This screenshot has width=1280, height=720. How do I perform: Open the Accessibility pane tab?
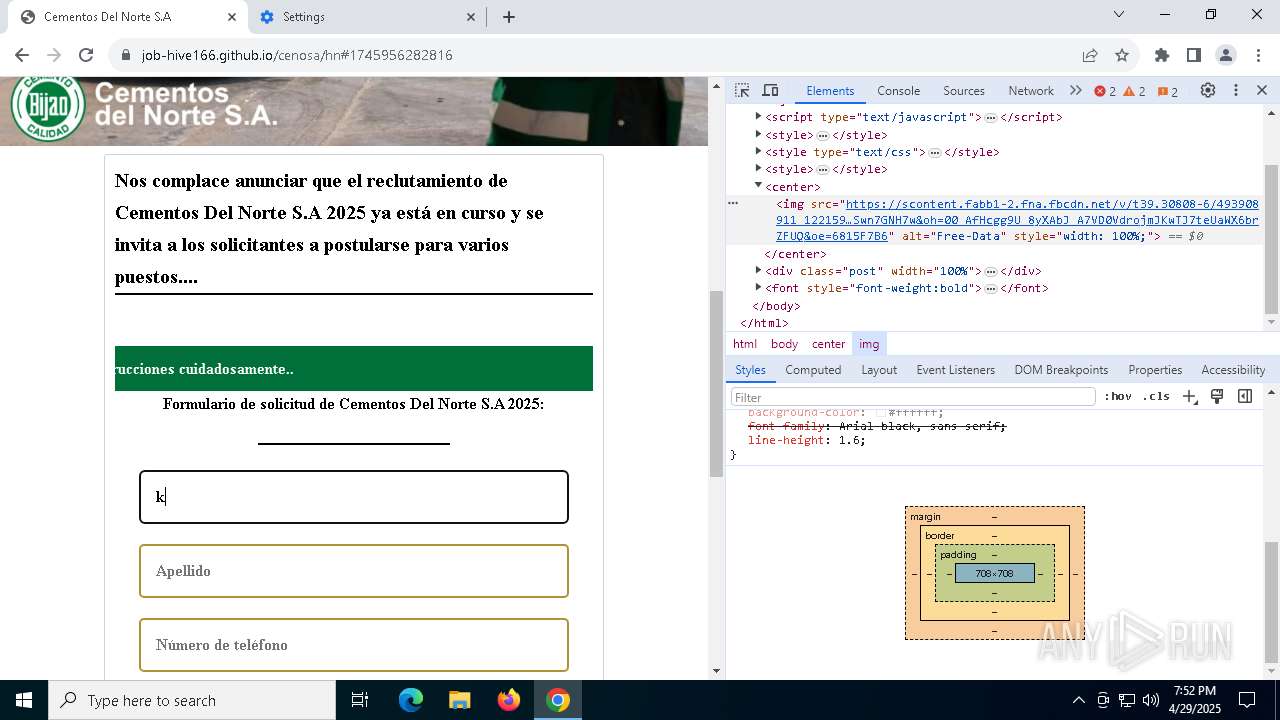(1233, 369)
